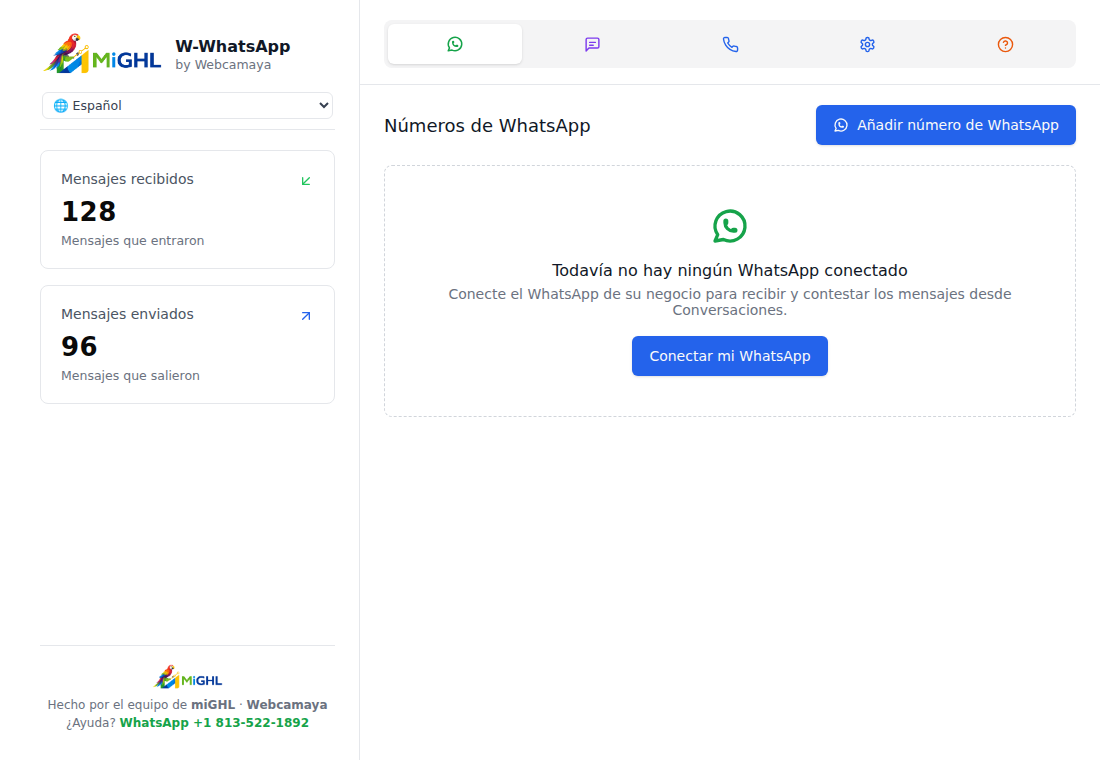This screenshot has height=760, width=1100.
Task: Click the by Webcamaya subtitle
Action: (223, 65)
